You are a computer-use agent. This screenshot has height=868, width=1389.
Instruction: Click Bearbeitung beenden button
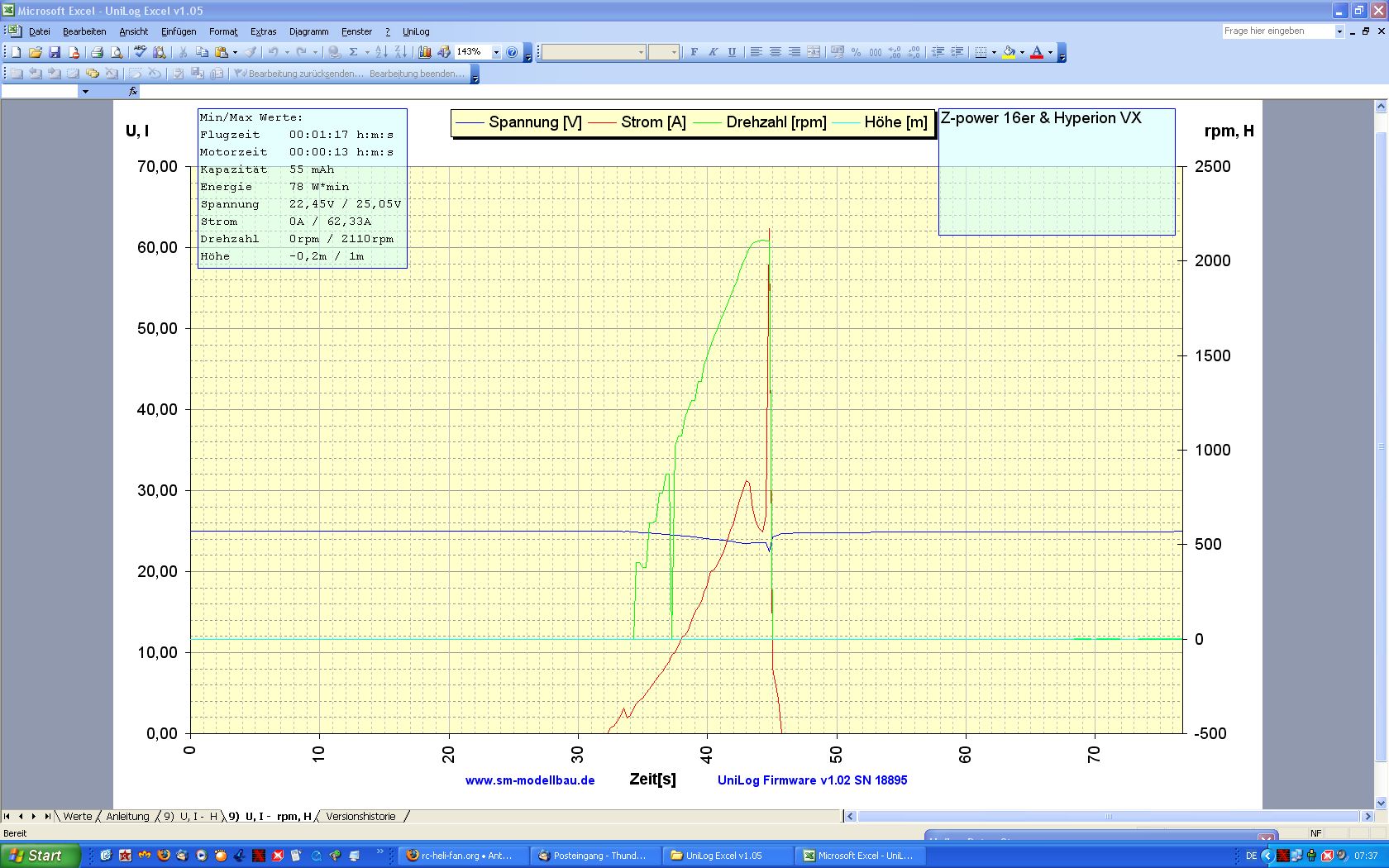417,74
